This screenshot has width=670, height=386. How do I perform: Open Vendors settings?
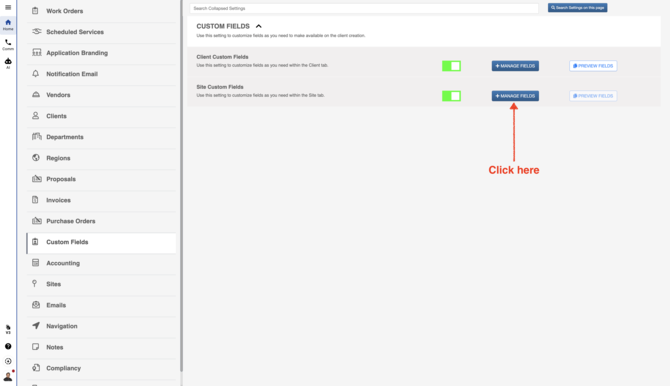(x=101, y=95)
